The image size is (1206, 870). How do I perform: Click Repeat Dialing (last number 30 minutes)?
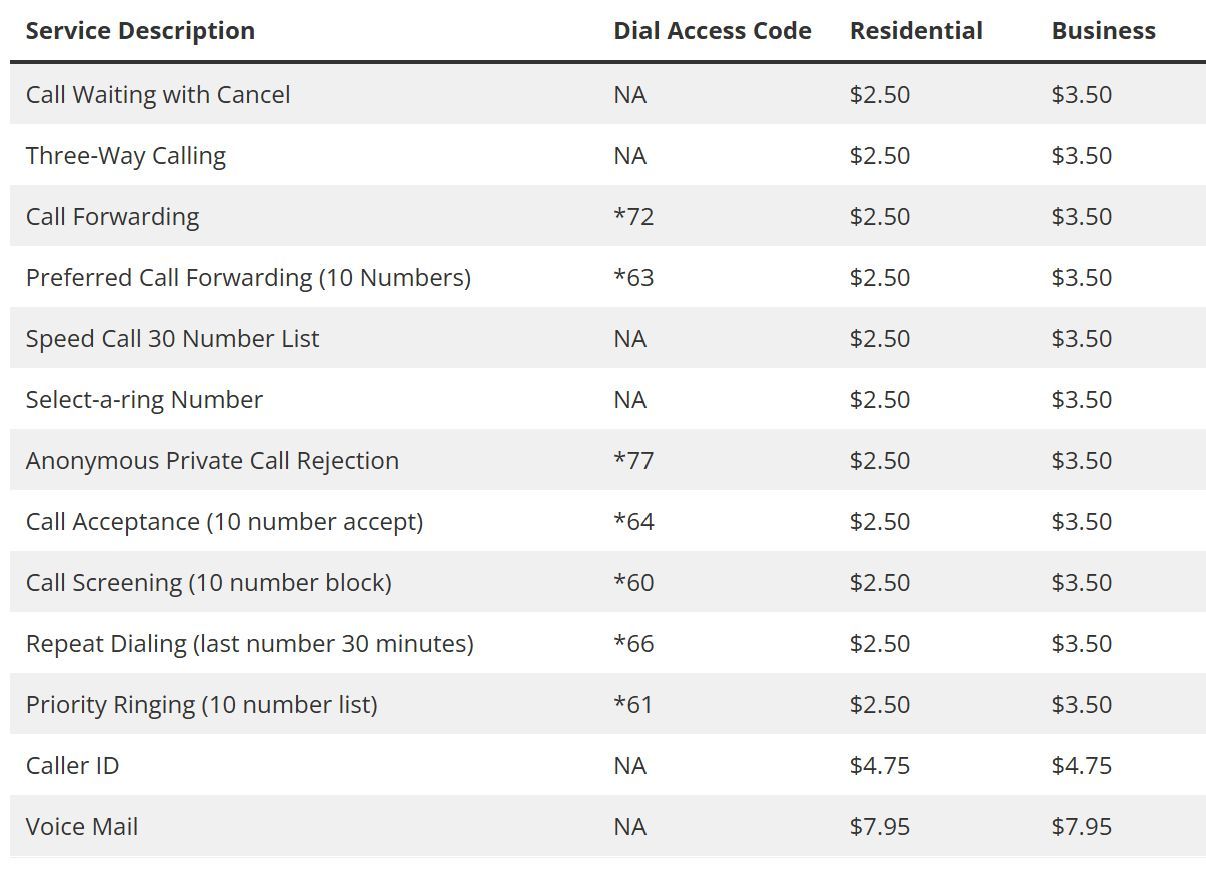(249, 644)
